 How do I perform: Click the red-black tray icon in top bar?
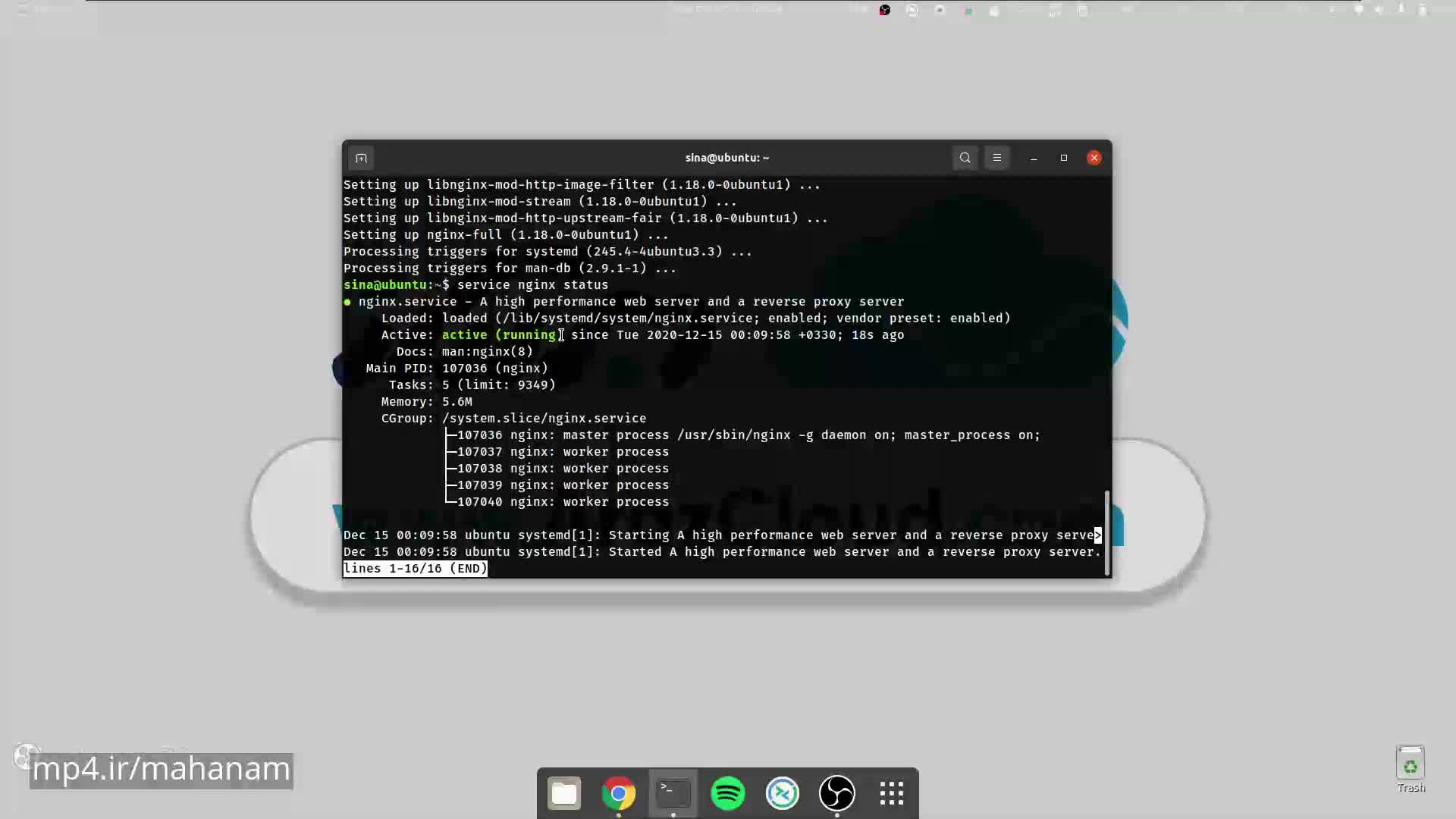(884, 10)
